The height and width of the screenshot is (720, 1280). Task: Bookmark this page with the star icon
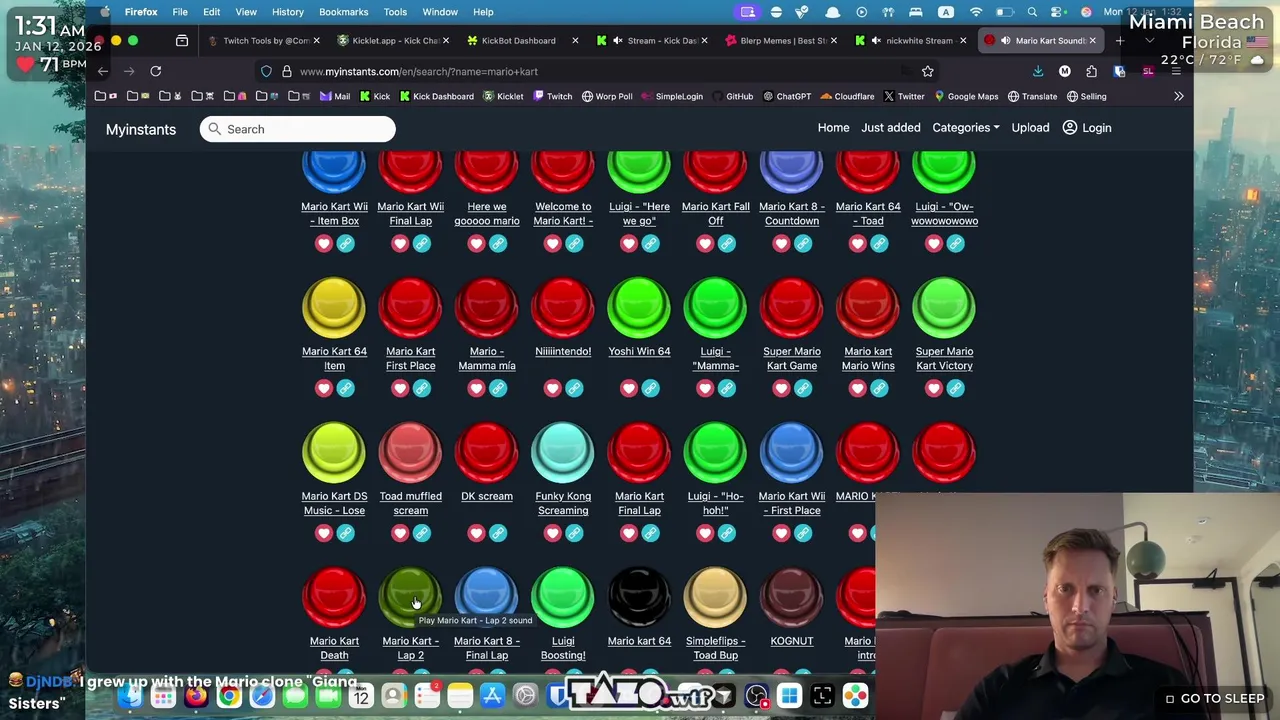(928, 71)
